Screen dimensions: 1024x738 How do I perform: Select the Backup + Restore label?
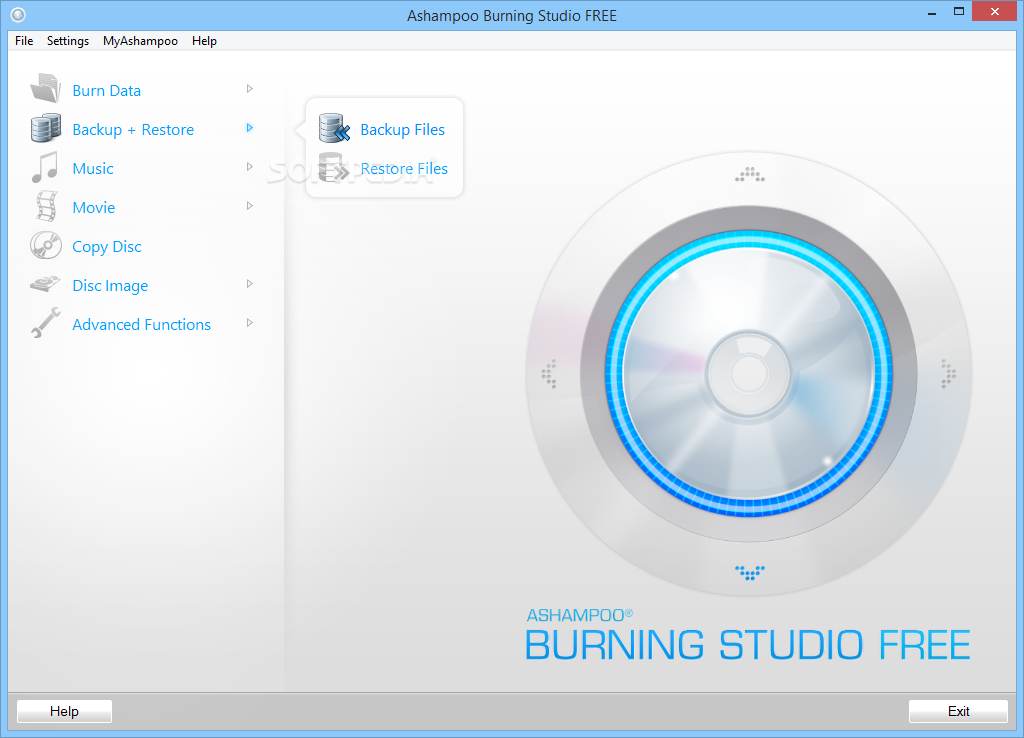pos(133,130)
